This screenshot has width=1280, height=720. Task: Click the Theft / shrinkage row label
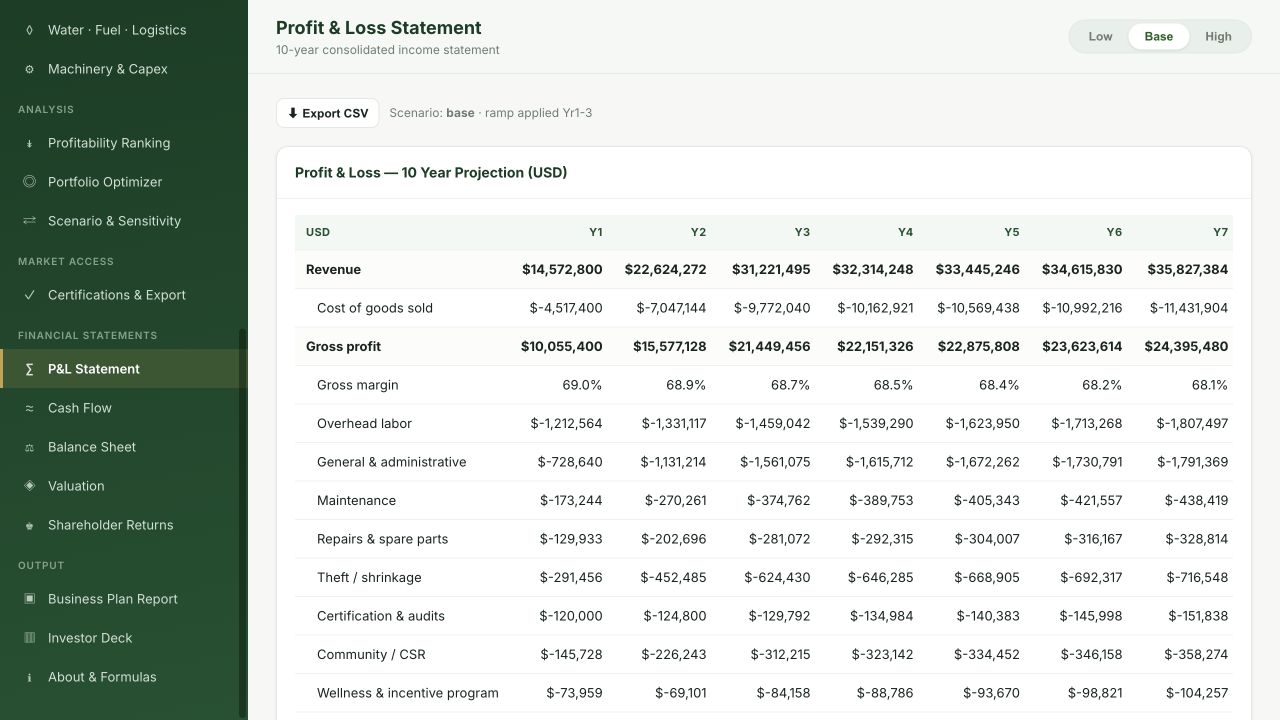(369, 578)
